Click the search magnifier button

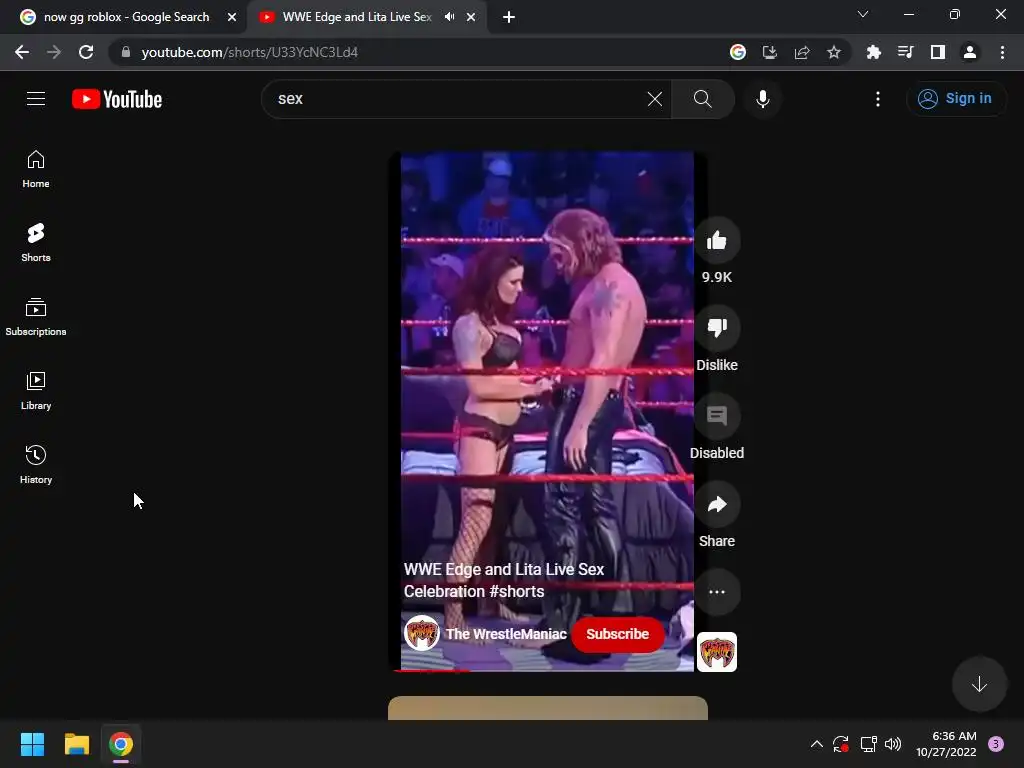[x=703, y=99]
